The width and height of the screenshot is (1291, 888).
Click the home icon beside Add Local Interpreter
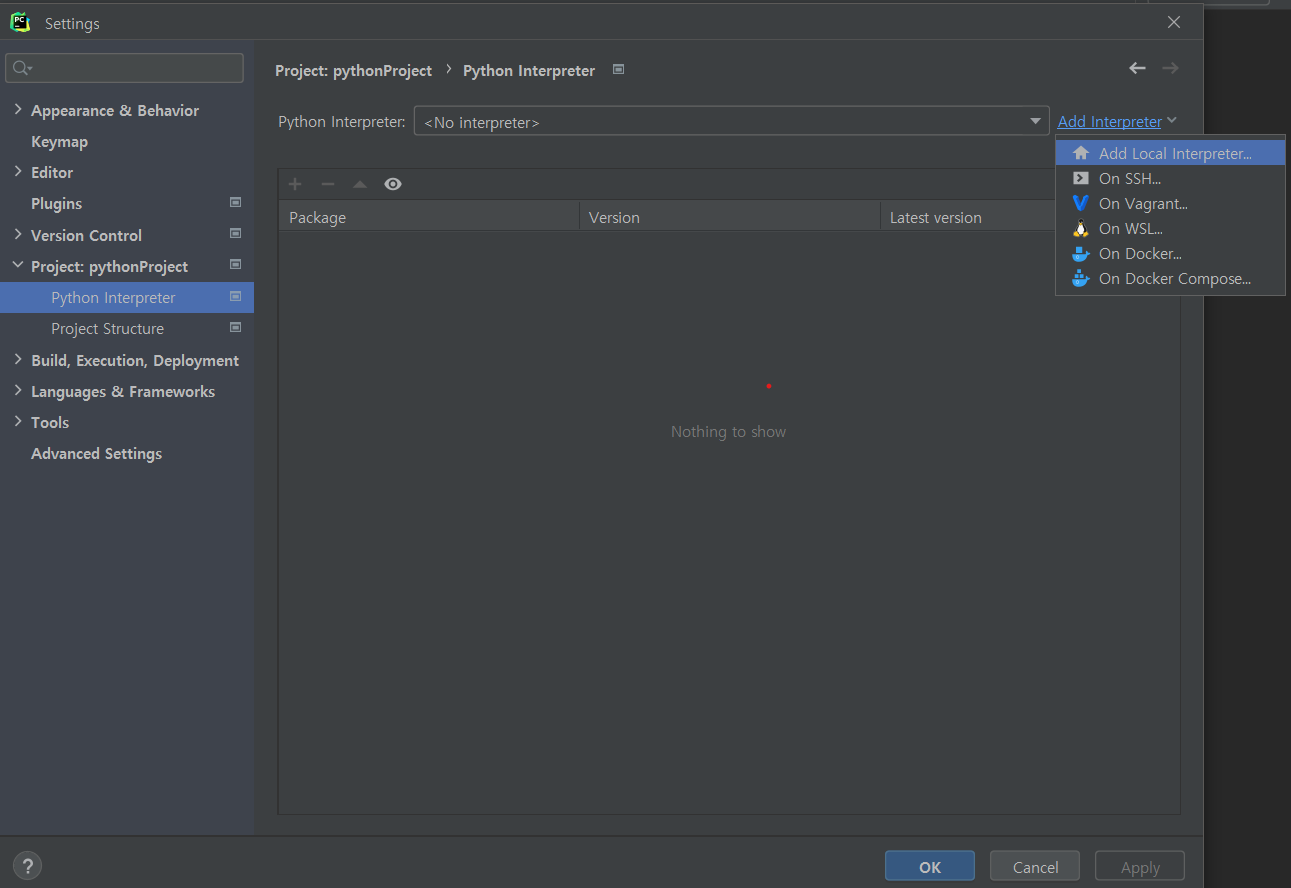(x=1080, y=154)
